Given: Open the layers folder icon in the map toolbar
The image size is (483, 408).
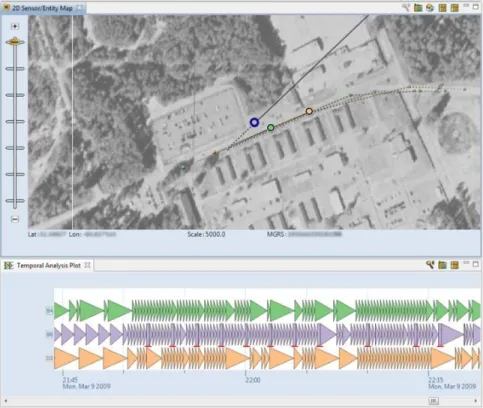Looking at the screenshot, I should 418,7.
